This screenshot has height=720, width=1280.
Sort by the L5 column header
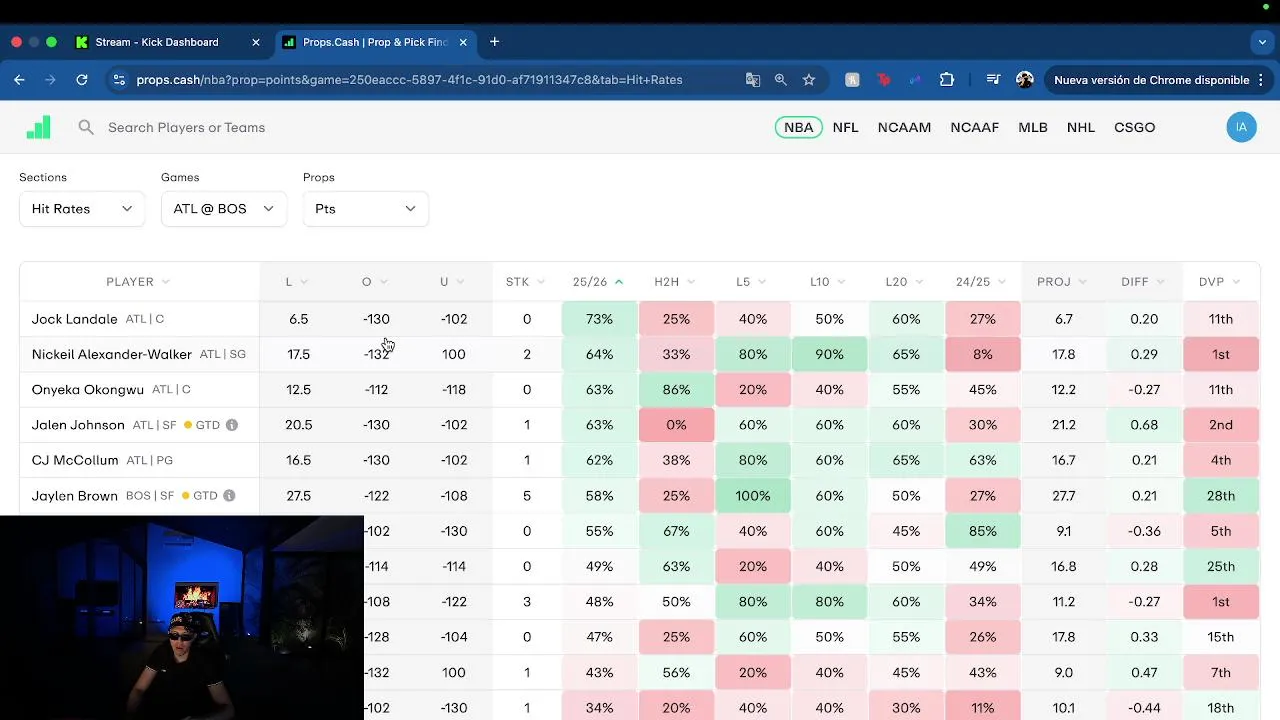[x=751, y=282]
